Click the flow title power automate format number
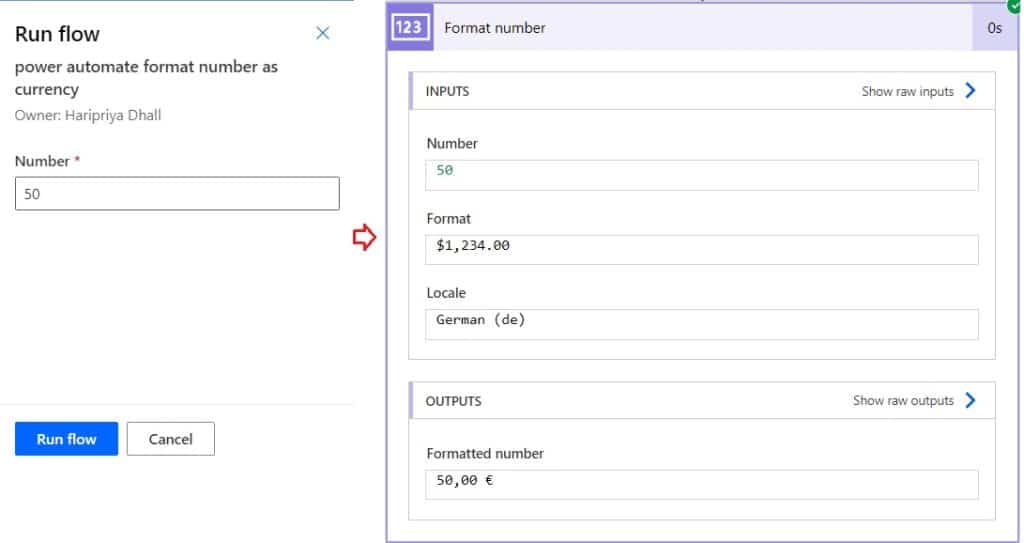1024x543 pixels. click(x=146, y=78)
